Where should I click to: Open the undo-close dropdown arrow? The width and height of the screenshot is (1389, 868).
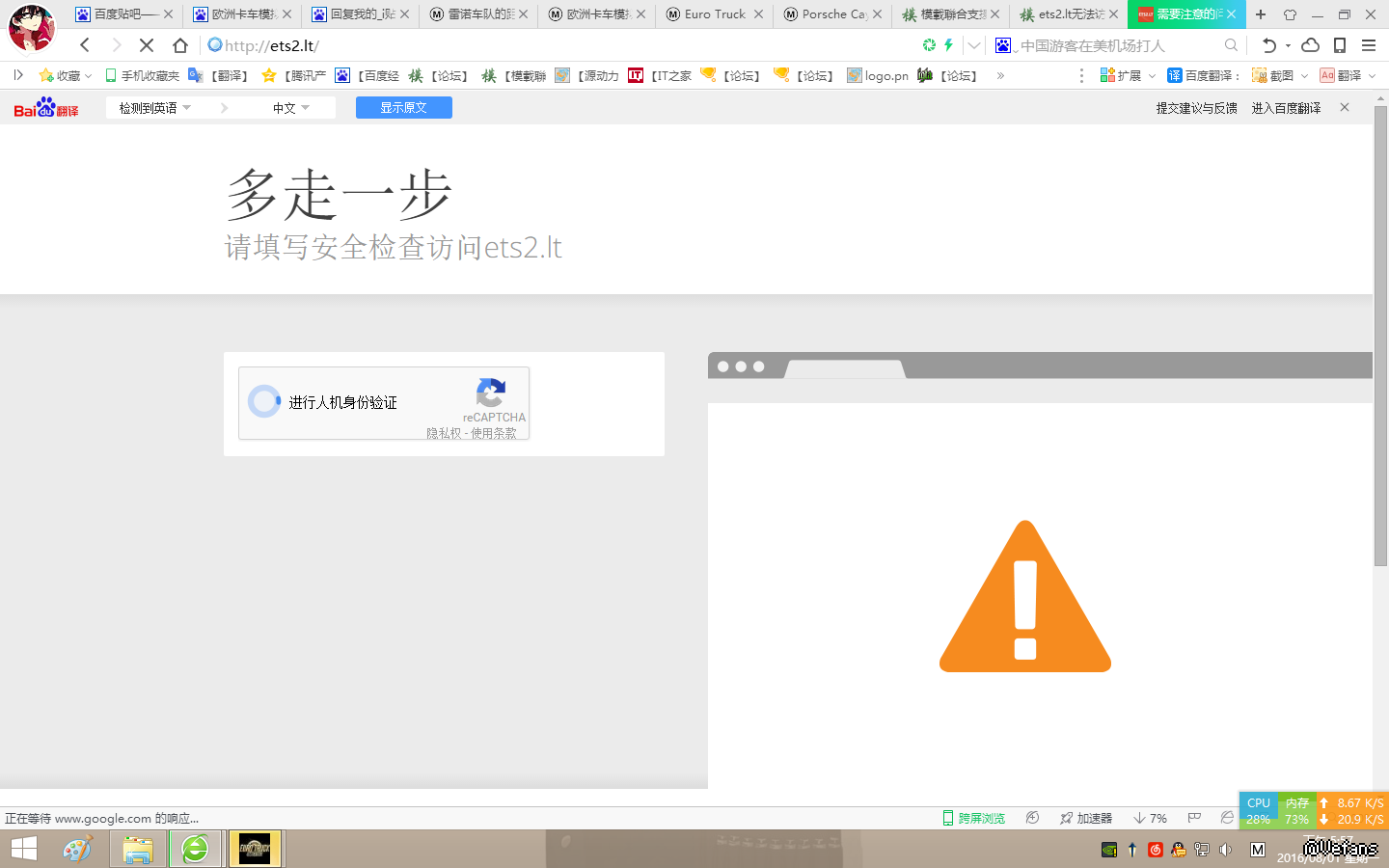click(x=1288, y=45)
